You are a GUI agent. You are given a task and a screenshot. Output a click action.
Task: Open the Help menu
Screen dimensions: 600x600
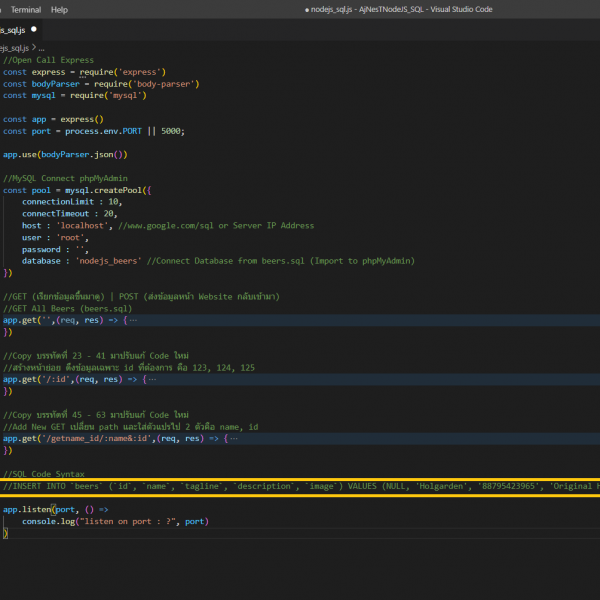point(59,9)
